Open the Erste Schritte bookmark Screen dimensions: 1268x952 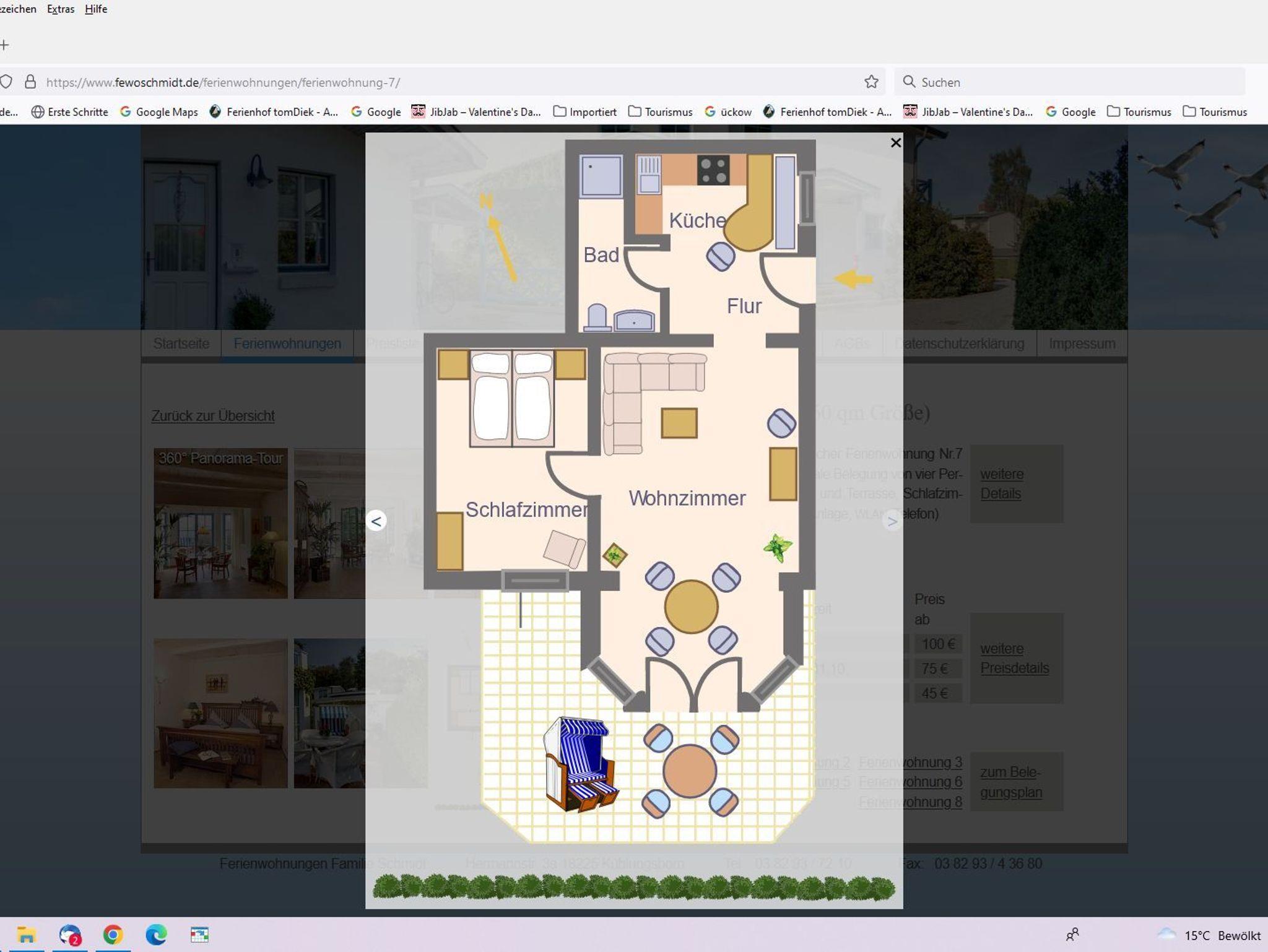tap(70, 112)
